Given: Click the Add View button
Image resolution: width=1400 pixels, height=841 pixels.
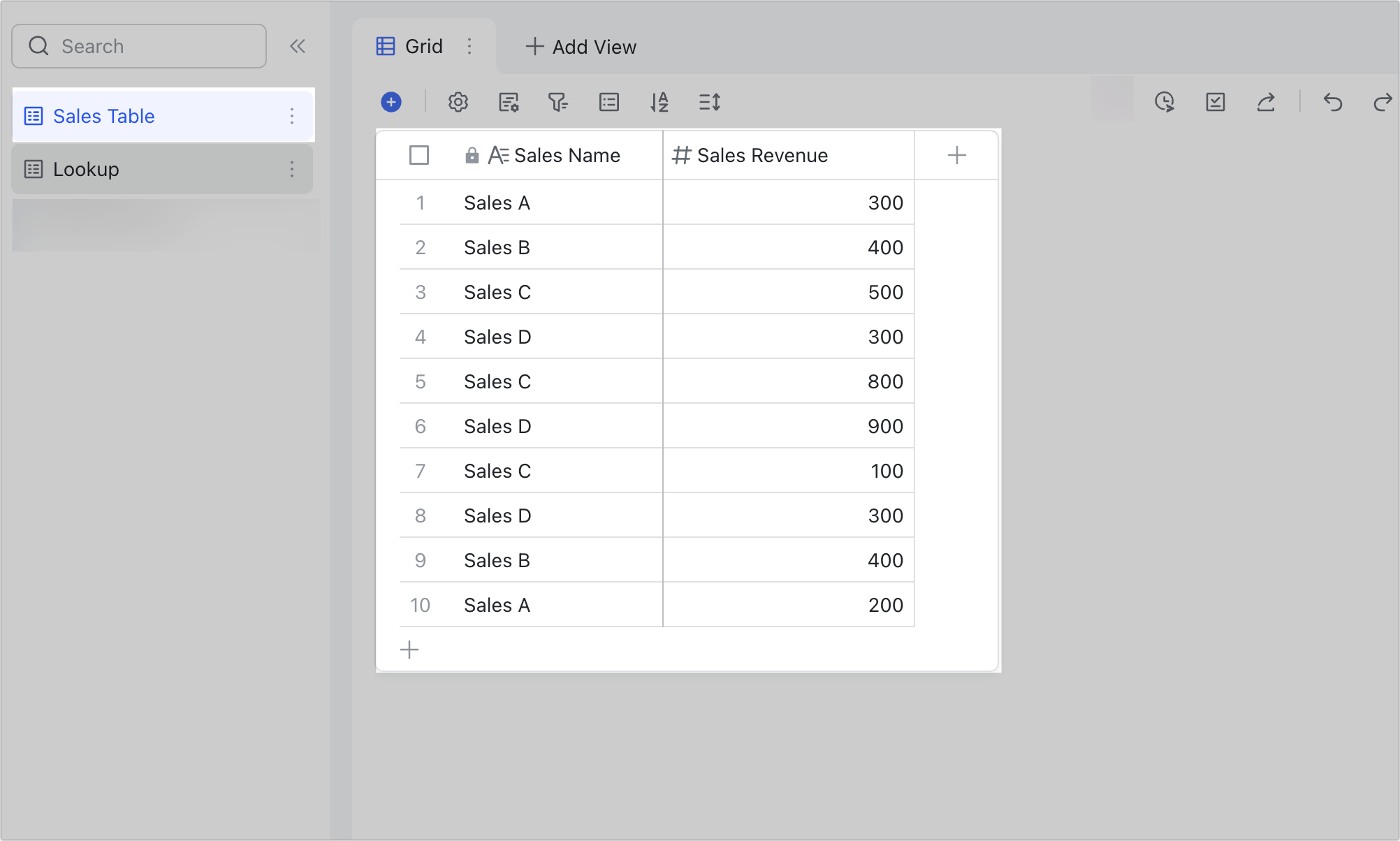Looking at the screenshot, I should [581, 47].
